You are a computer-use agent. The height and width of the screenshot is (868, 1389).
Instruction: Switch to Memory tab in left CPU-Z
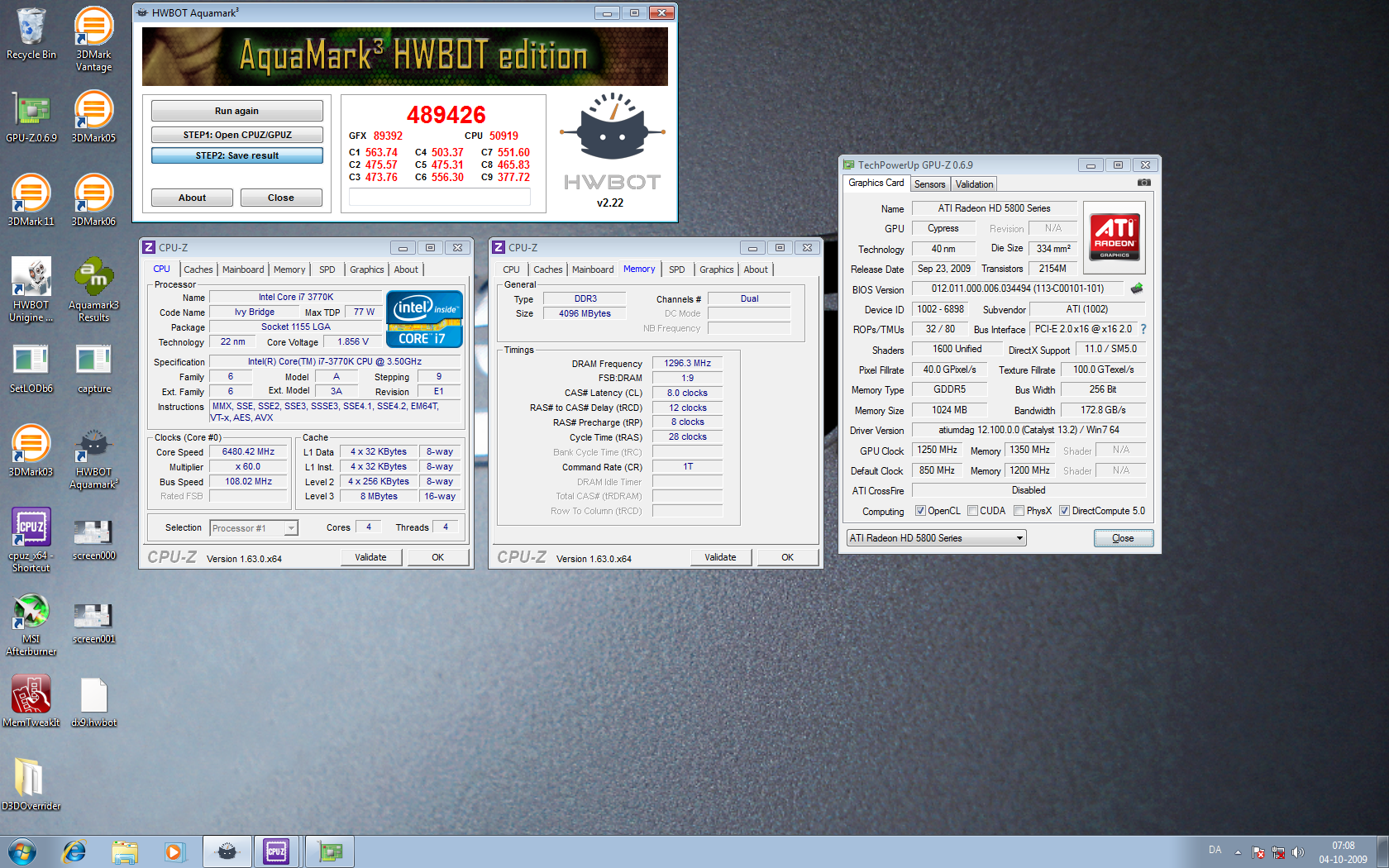pyautogui.click(x=289, y=269)
